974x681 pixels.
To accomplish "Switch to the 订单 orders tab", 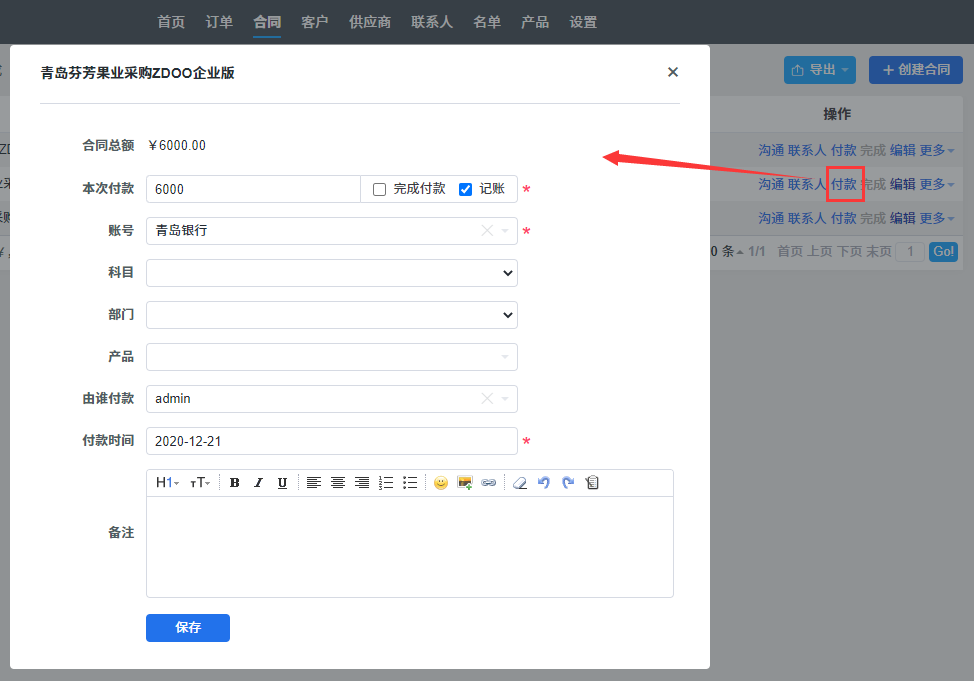I will click(x=219, y=22).
